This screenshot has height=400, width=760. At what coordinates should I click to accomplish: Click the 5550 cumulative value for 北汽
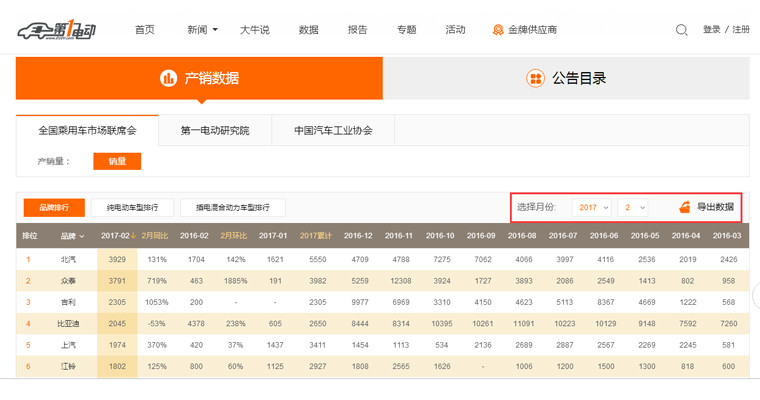coord(318,259)
